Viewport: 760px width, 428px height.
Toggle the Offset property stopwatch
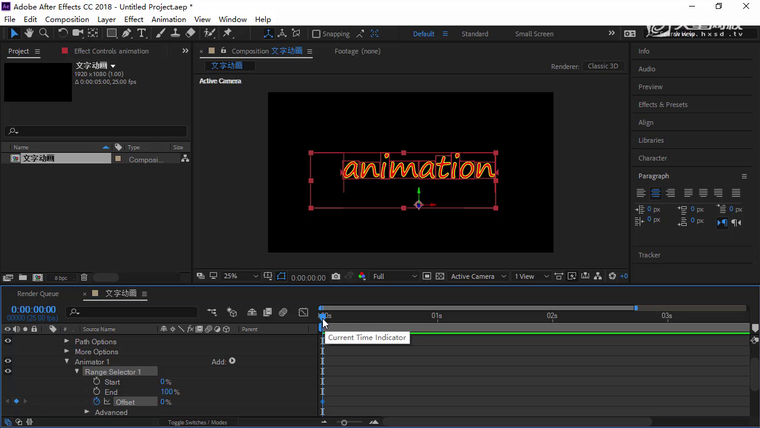pyautogui.click(x=97, y=402)
